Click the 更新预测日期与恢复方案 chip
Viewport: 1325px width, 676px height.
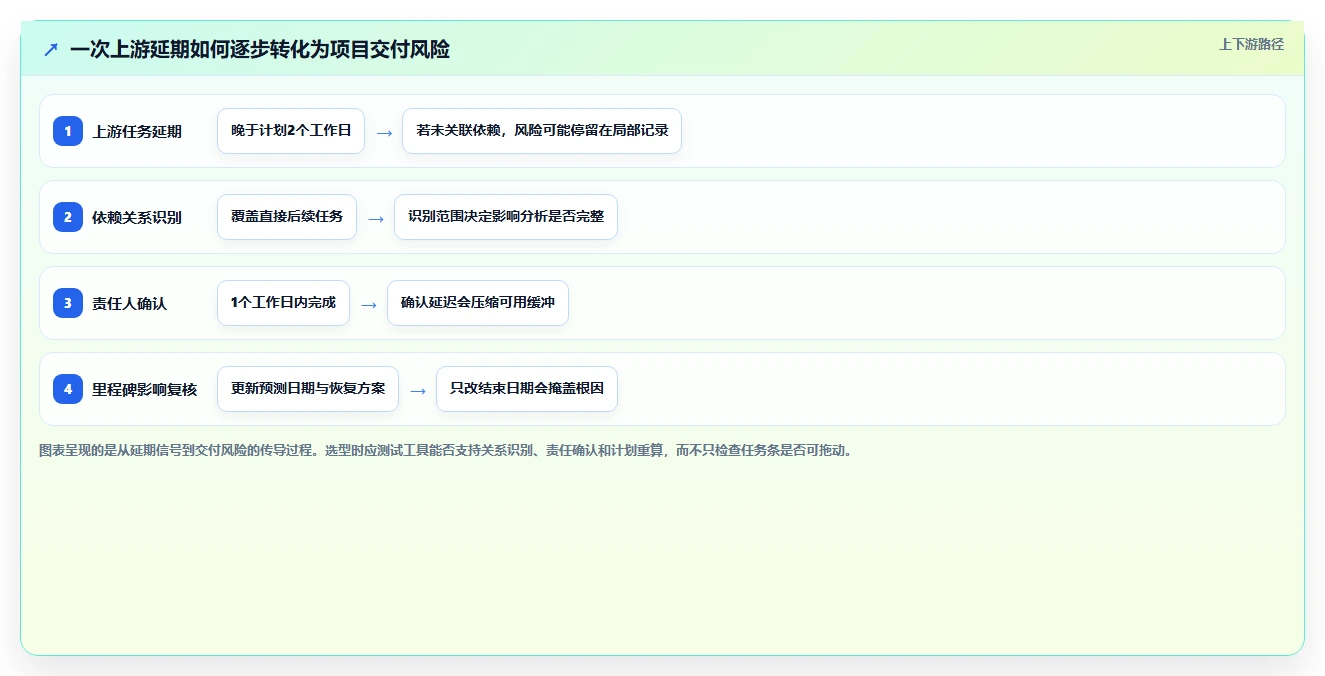(x=308, y=389)
